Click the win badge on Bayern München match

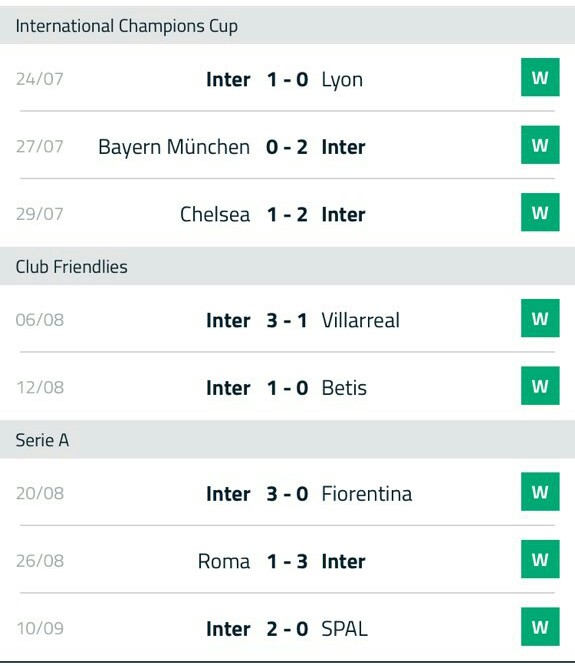[x=540, y=145]
